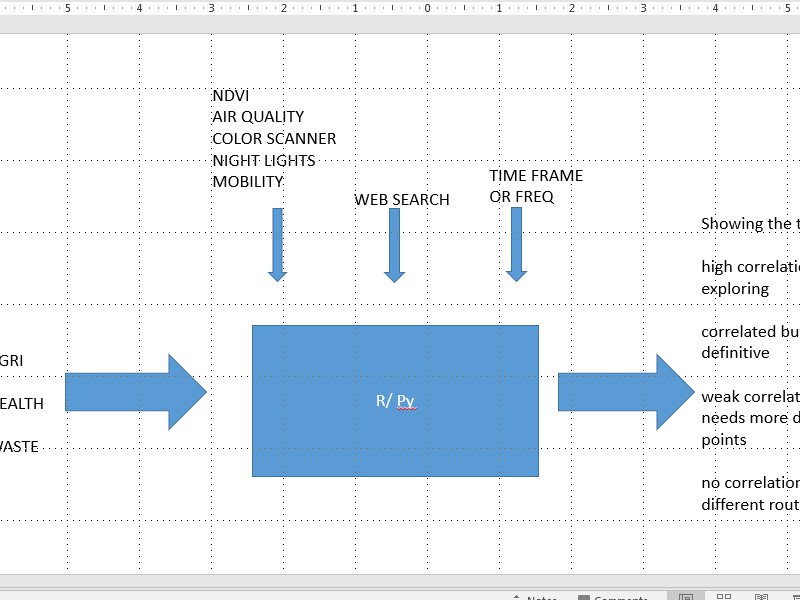Switch to Normal view in status bar
Screen dimensions: 800x600
click(685, 594)
